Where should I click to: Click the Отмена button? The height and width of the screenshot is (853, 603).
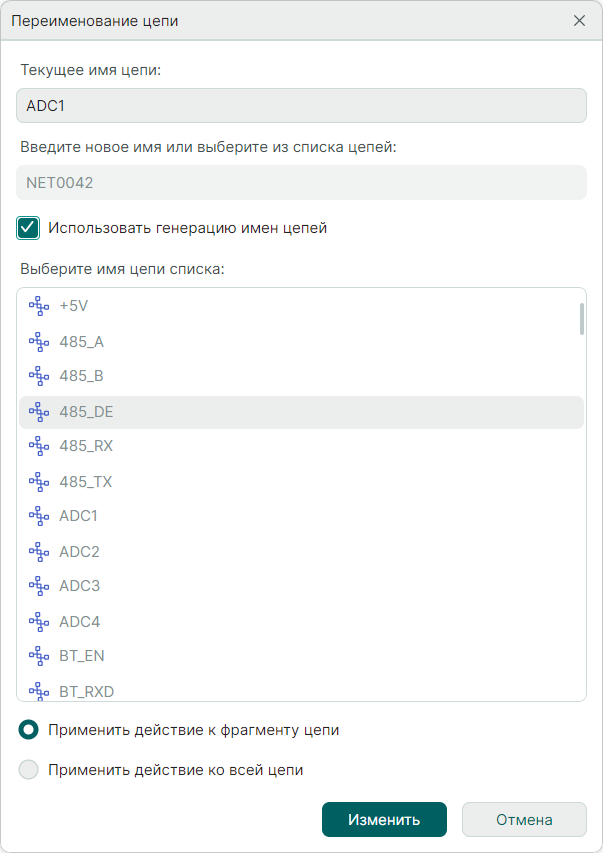tap(524, 820)
